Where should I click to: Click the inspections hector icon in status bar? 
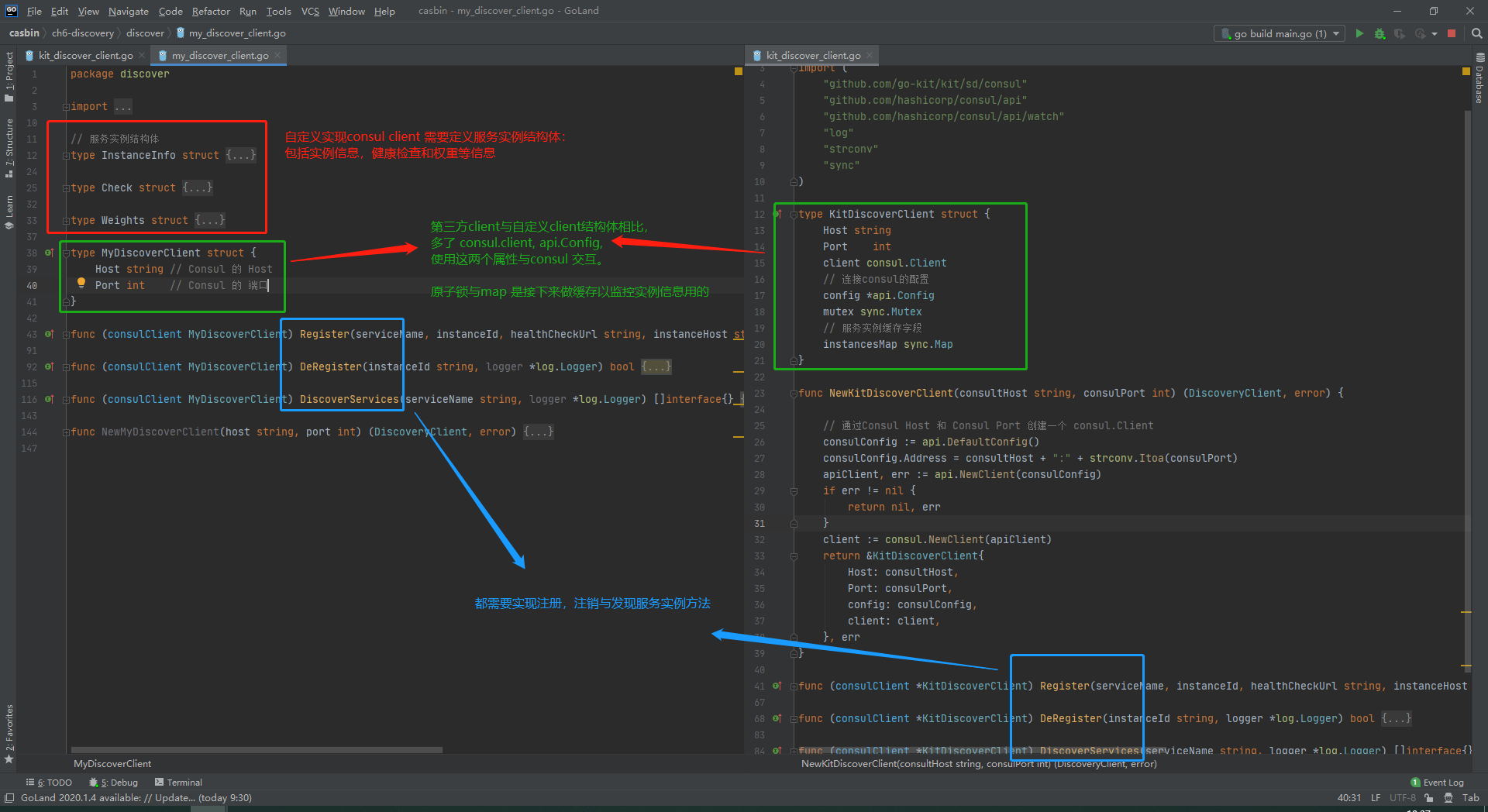[x=1448, y=798]
